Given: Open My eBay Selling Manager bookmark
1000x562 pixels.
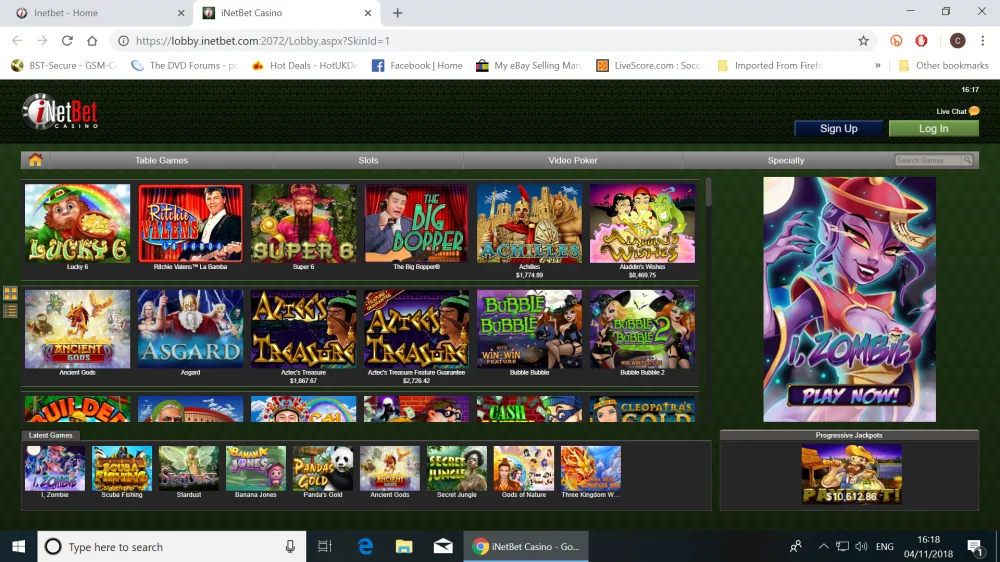Looking at the screenshot, I should coord(529,65).
